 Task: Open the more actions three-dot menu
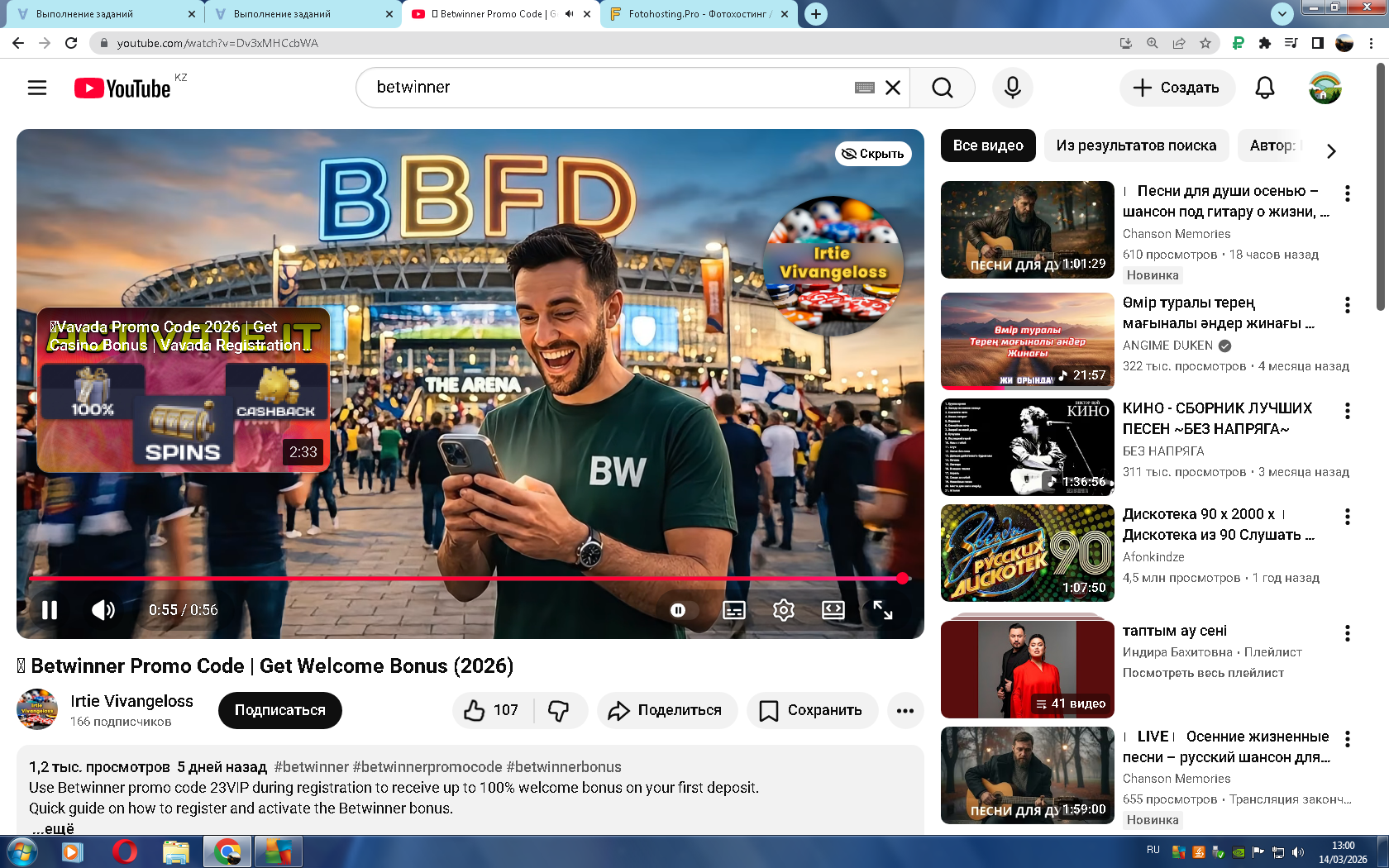(905, 710)
